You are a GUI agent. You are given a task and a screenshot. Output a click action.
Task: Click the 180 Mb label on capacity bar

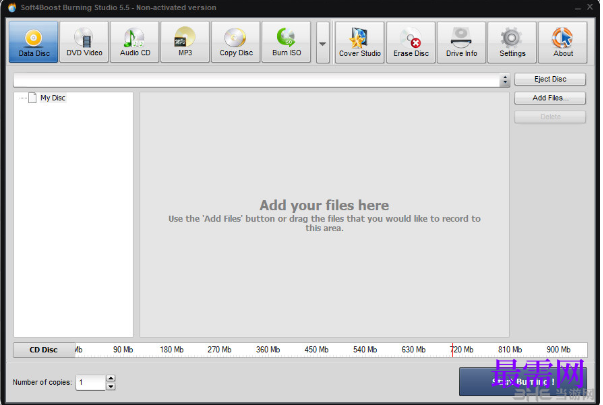click(x=172, y=350)
